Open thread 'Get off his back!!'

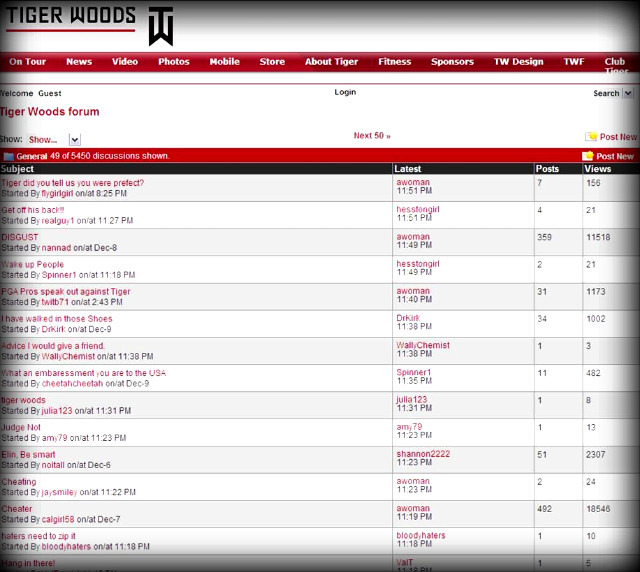point(33,210)
